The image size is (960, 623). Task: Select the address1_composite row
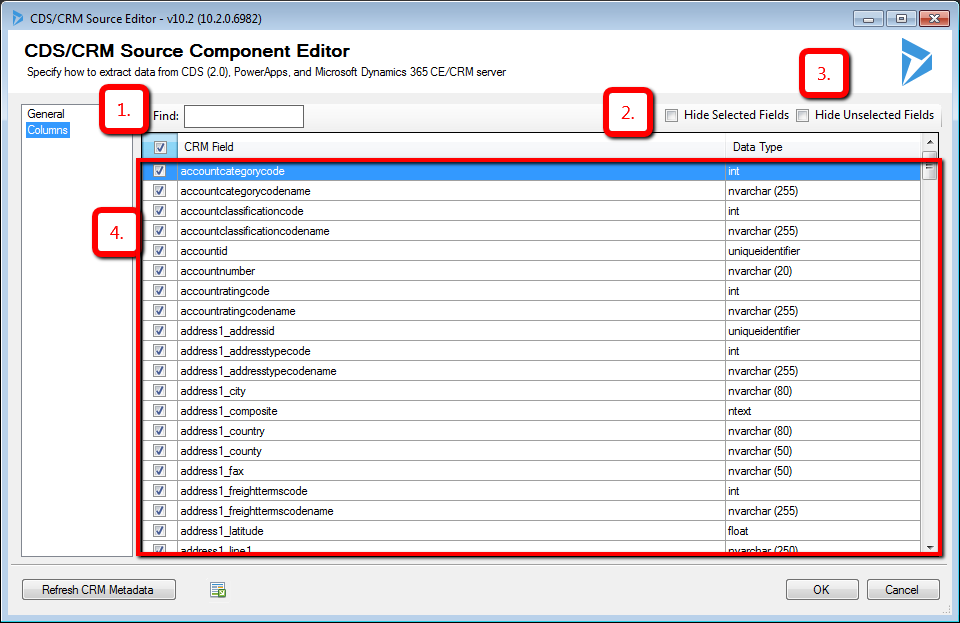tap(531, 411)
